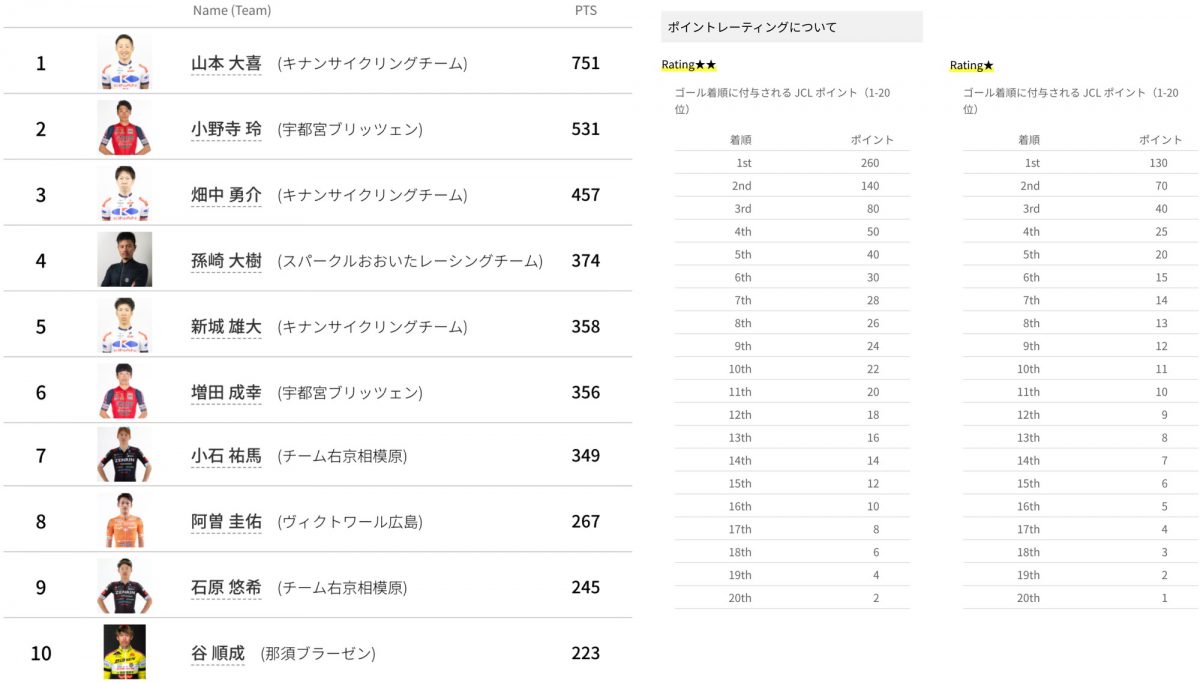The image size is (1200, 683).
Task: Click rider photo of 山本 大喜
Action: 125,63
